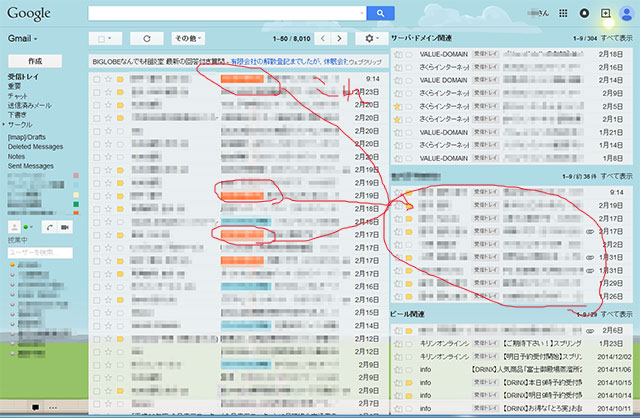Click the share plus-box icon
Viewport: 640px width, 418px height.
click(606, 13)
